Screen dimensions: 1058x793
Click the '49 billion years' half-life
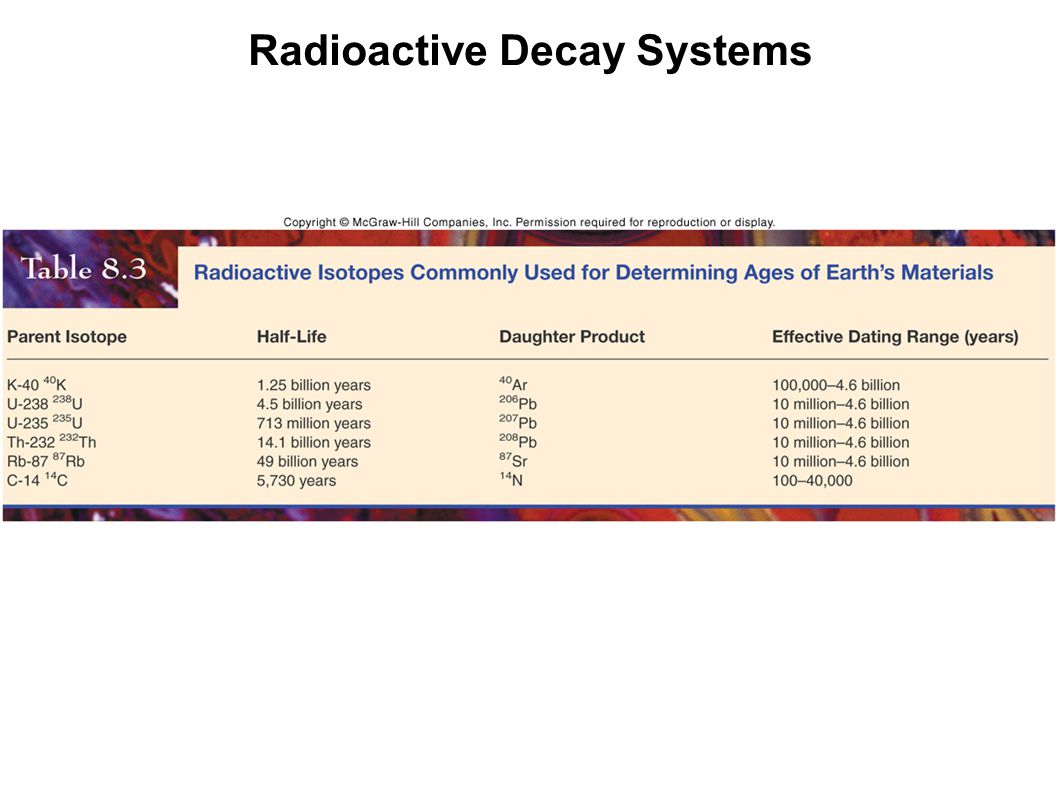click(308, 461)
